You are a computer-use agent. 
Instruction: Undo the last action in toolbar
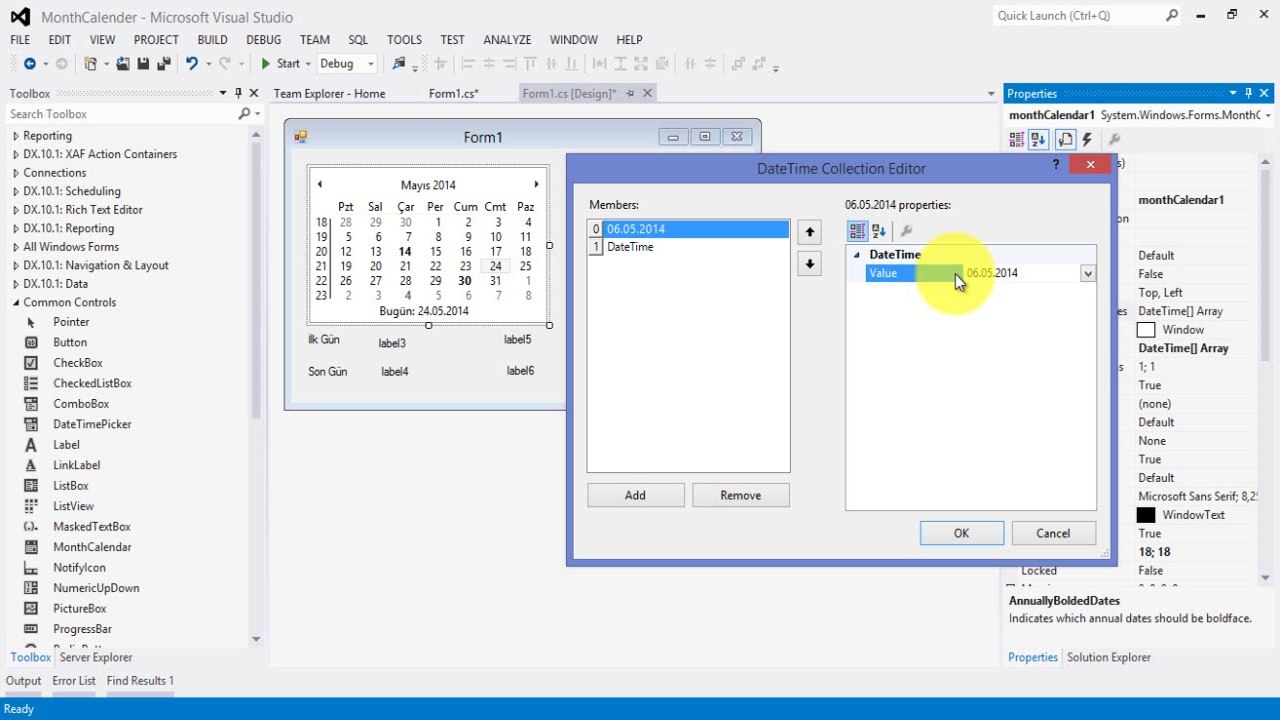click(191, 64)
